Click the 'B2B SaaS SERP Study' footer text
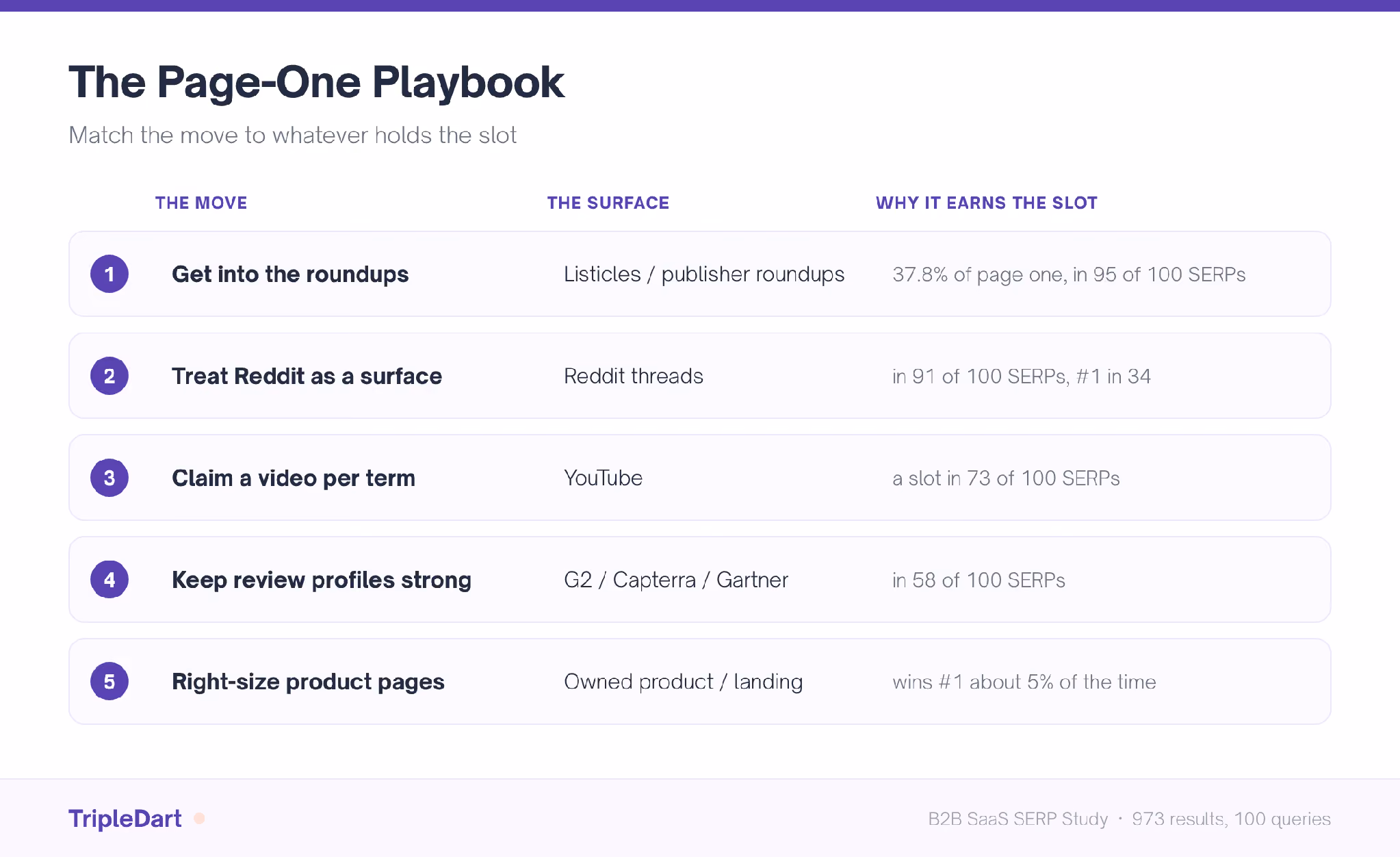Viewport: 1400px width, 857px height. coord(1017,819)
